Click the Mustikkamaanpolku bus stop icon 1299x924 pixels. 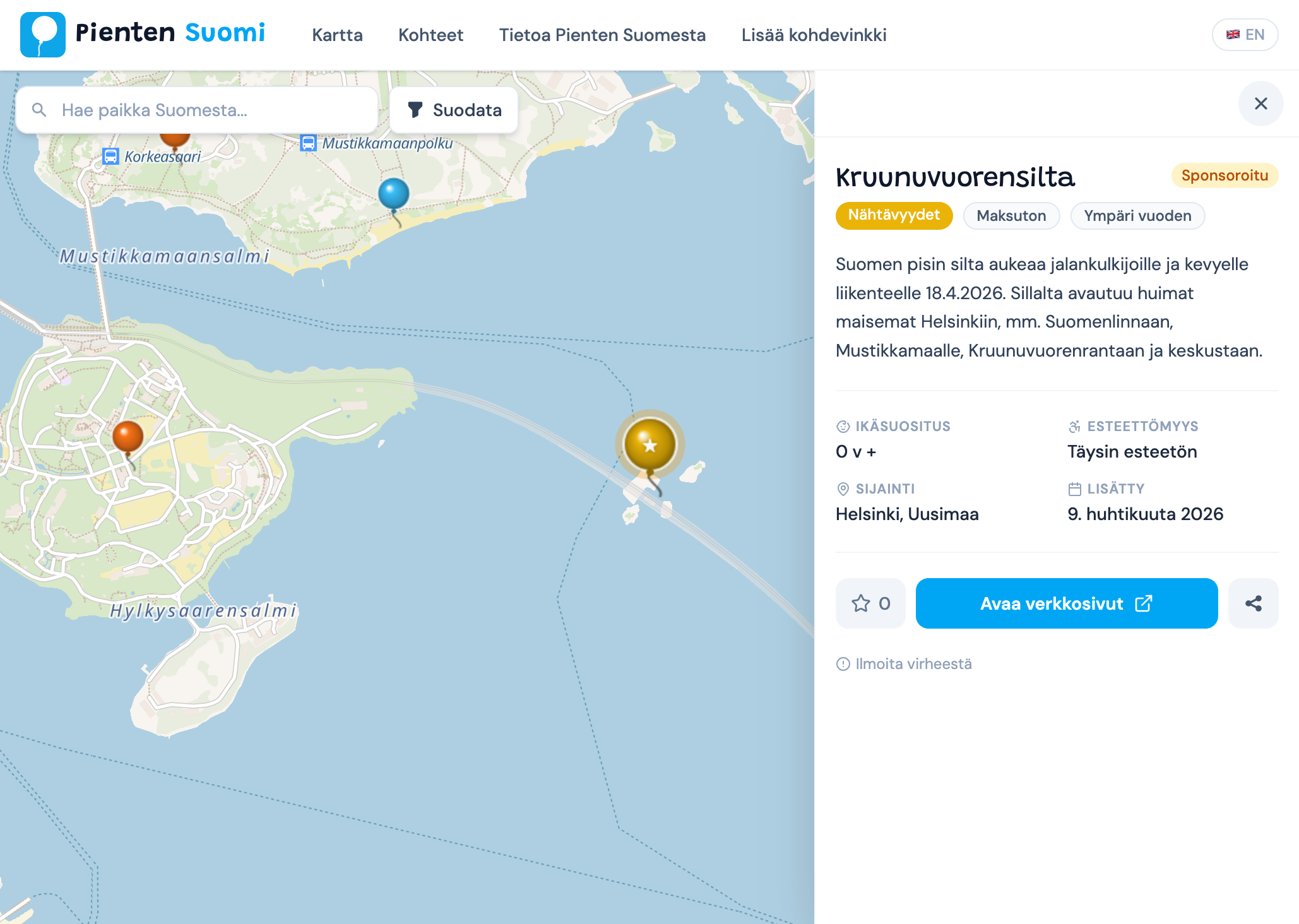pos(308,143)
